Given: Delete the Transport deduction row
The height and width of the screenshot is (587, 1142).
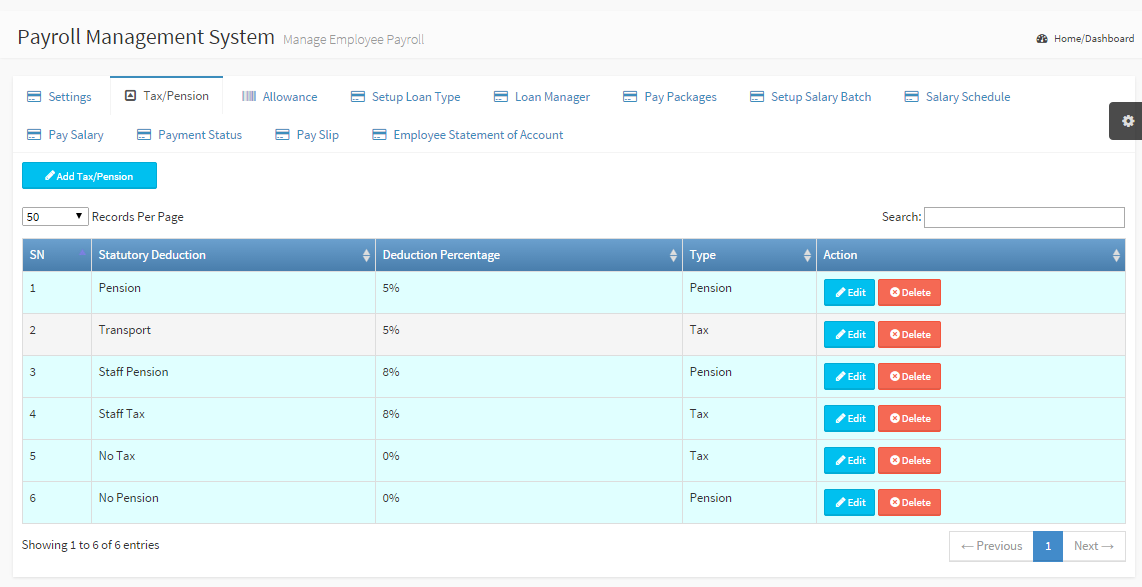Looking at the screenshot, I should 909,335.
